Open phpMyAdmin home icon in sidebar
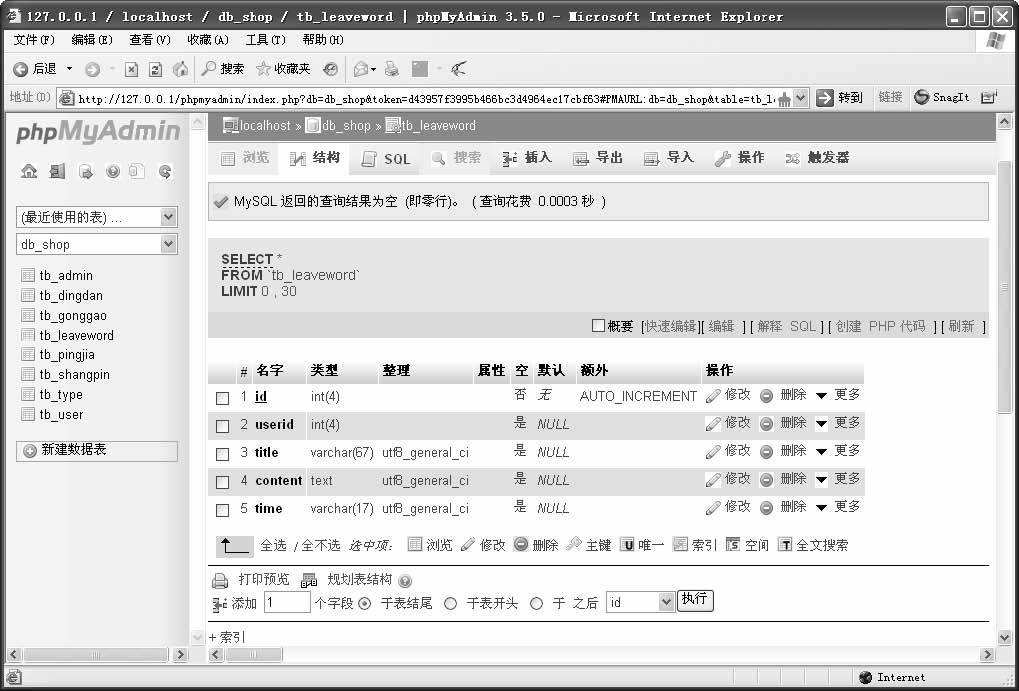The height and width of the screenshot is (691, 1019). [x=29, y=172]
